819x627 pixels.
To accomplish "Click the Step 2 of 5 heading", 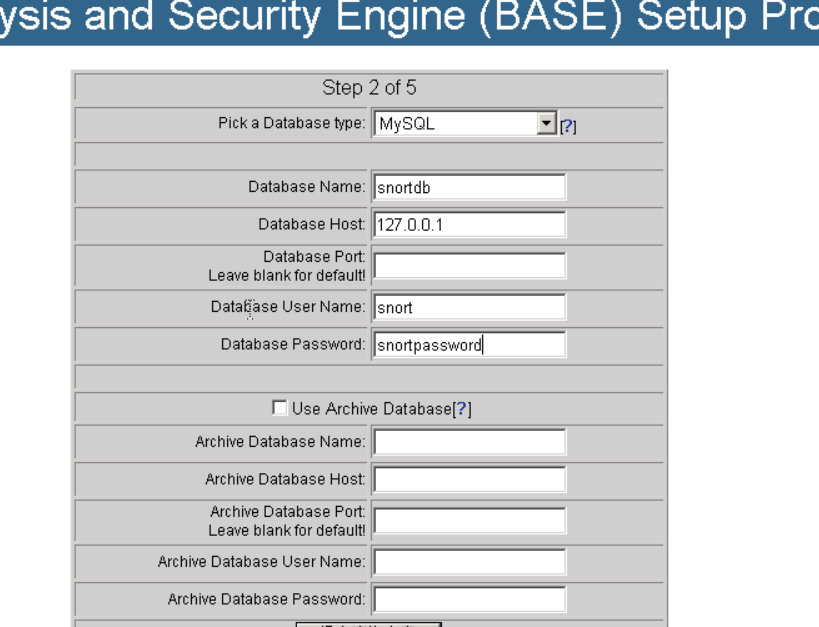I will coord(369,88).
